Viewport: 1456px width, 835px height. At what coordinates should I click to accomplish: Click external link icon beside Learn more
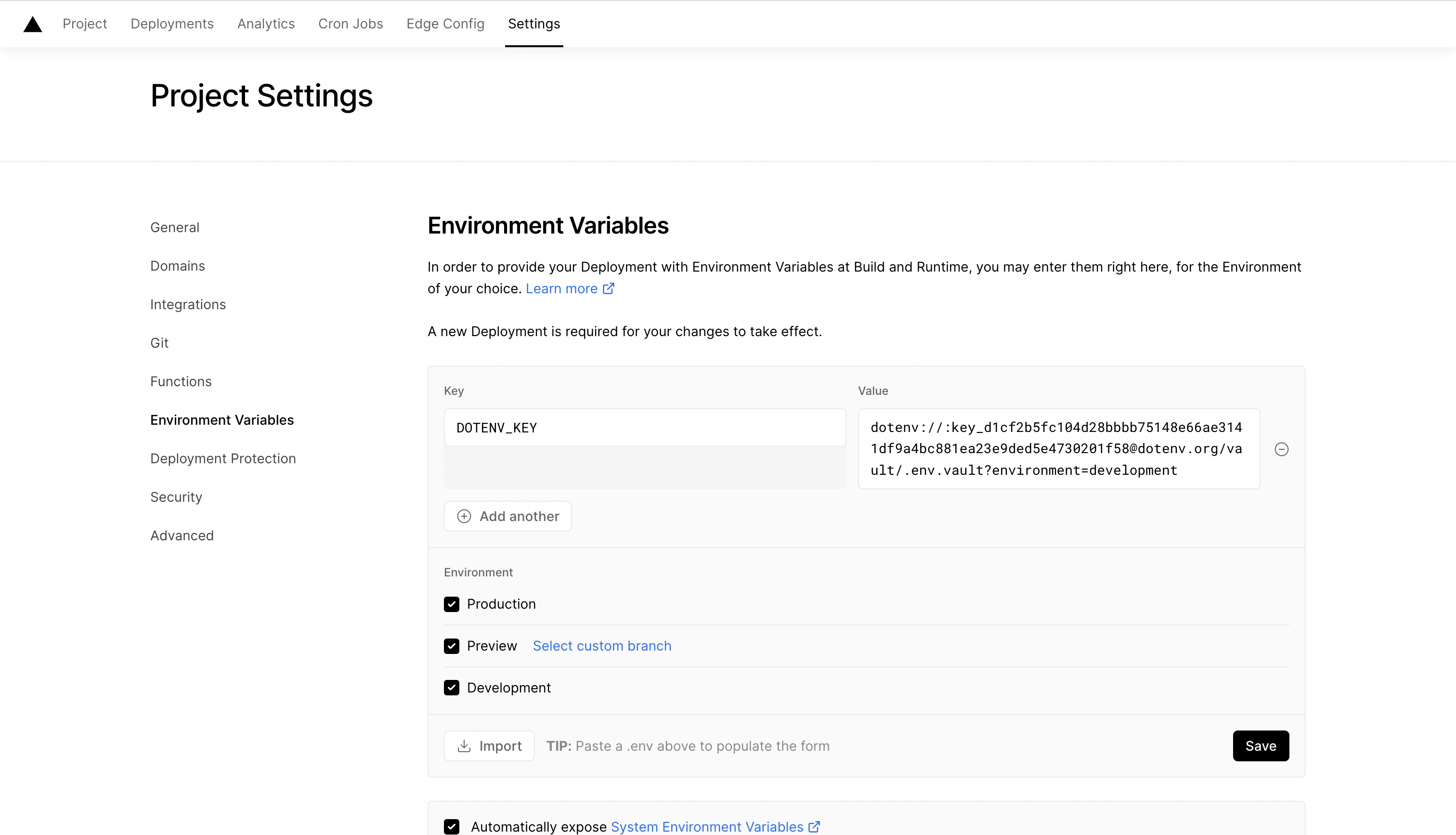click(609, 288)
